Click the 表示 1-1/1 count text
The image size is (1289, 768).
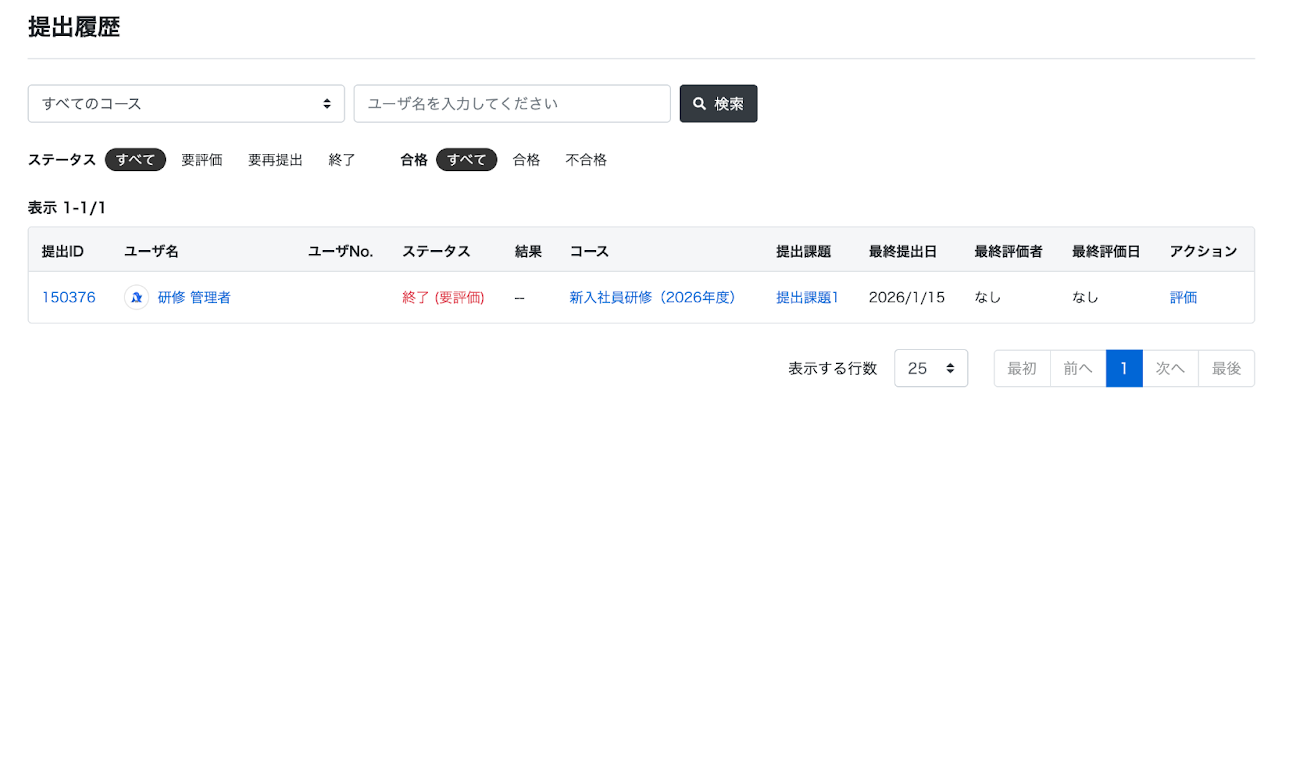(x=67, y=208)
